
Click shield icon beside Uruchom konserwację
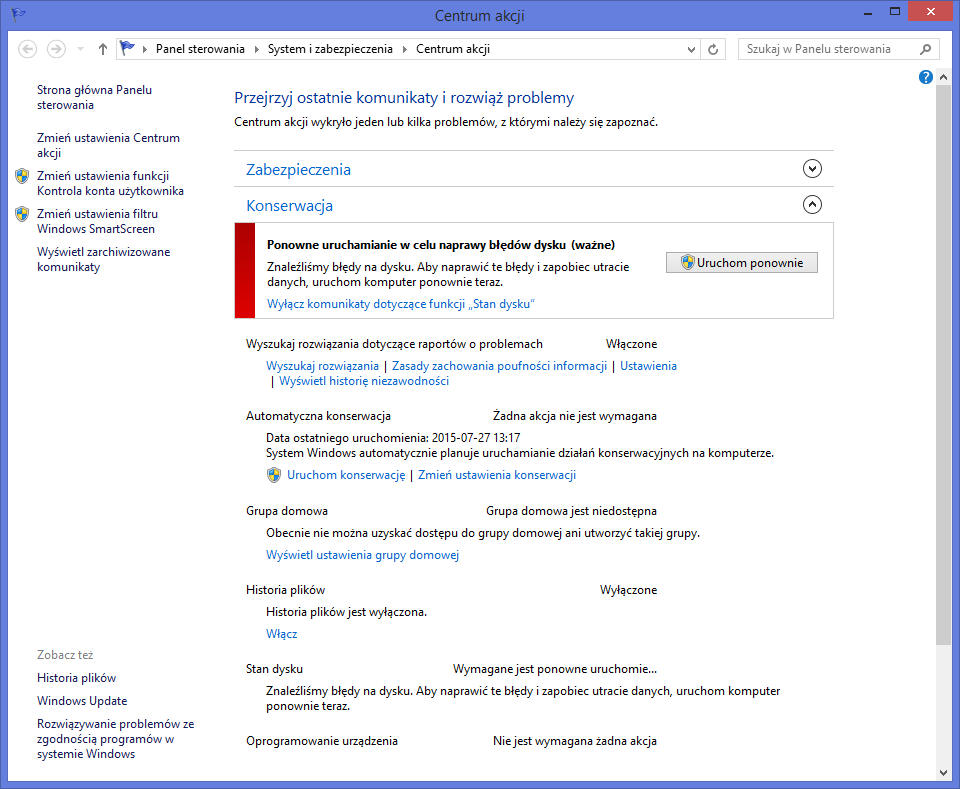[x=274, y=475]
